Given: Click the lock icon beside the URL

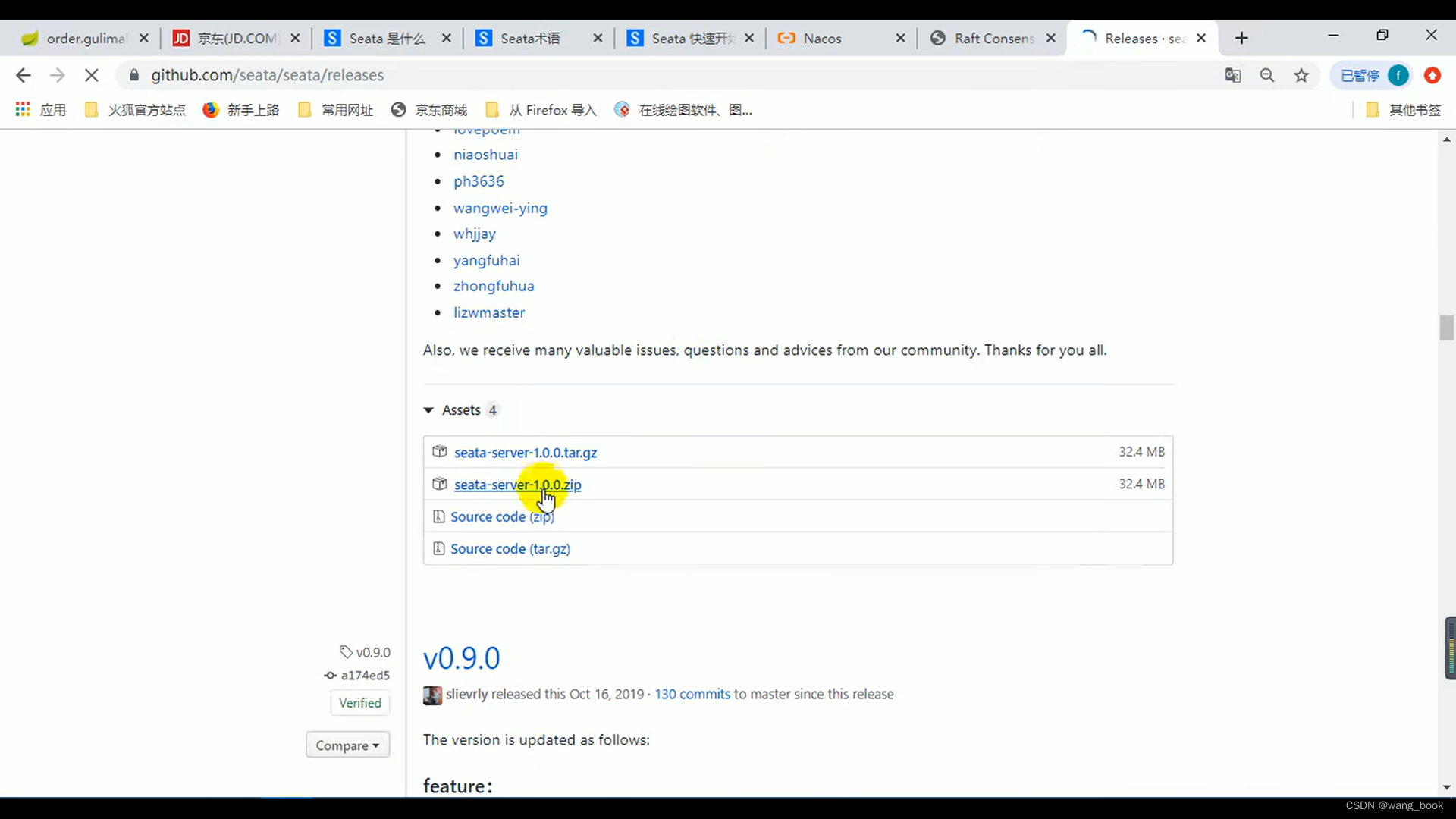Looking at the screenshot, I should [134, 75].
